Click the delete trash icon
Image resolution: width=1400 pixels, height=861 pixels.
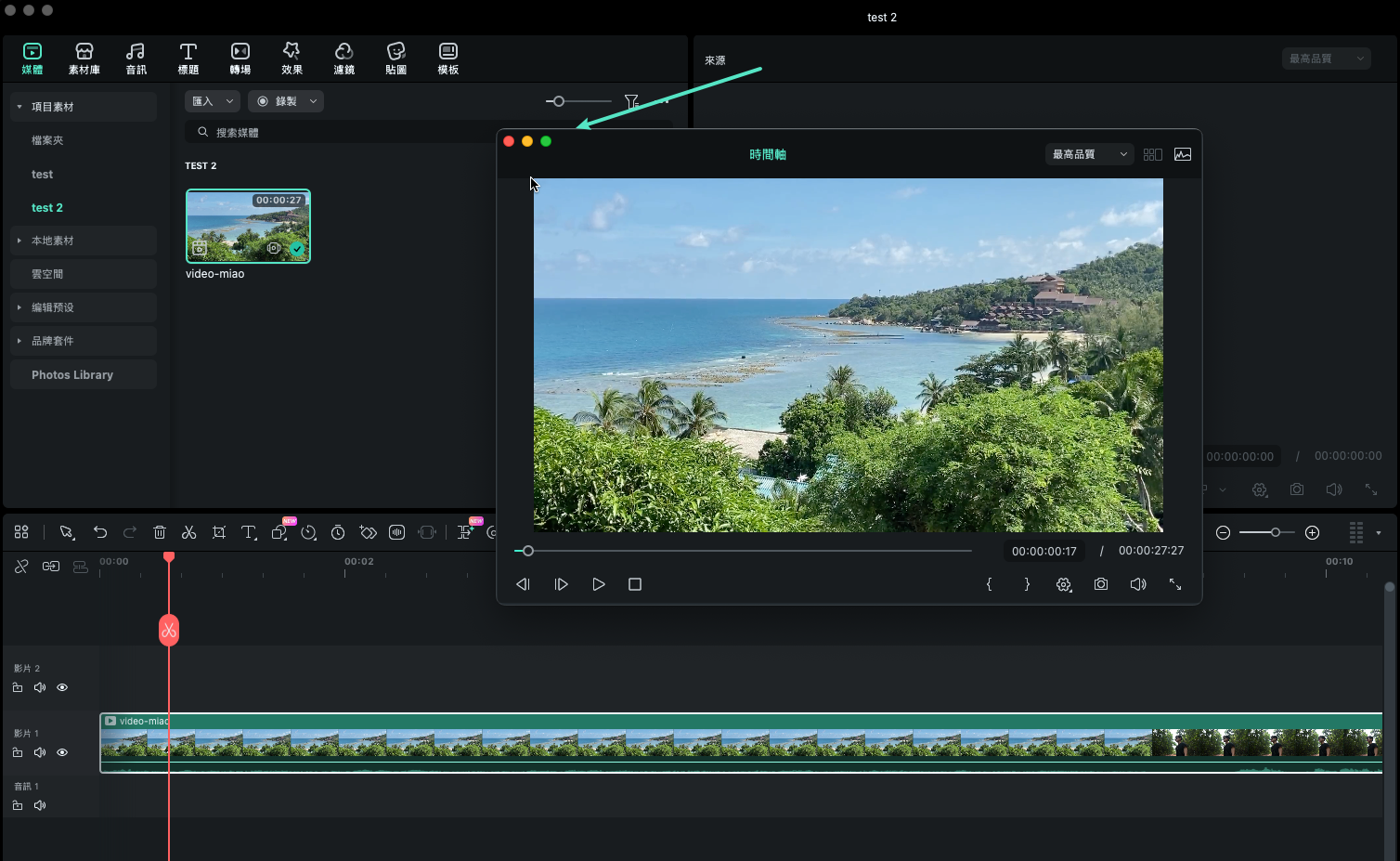160,532
